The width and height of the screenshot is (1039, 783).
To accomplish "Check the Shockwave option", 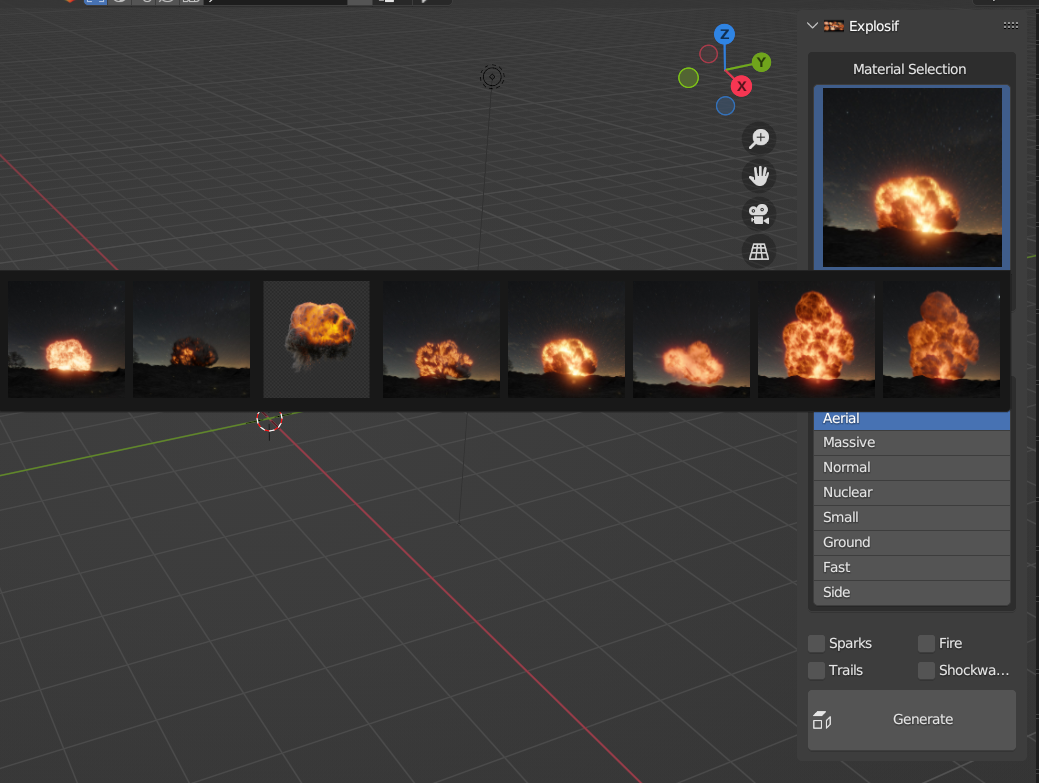I will pyautogui.click(x=925, y=670).
